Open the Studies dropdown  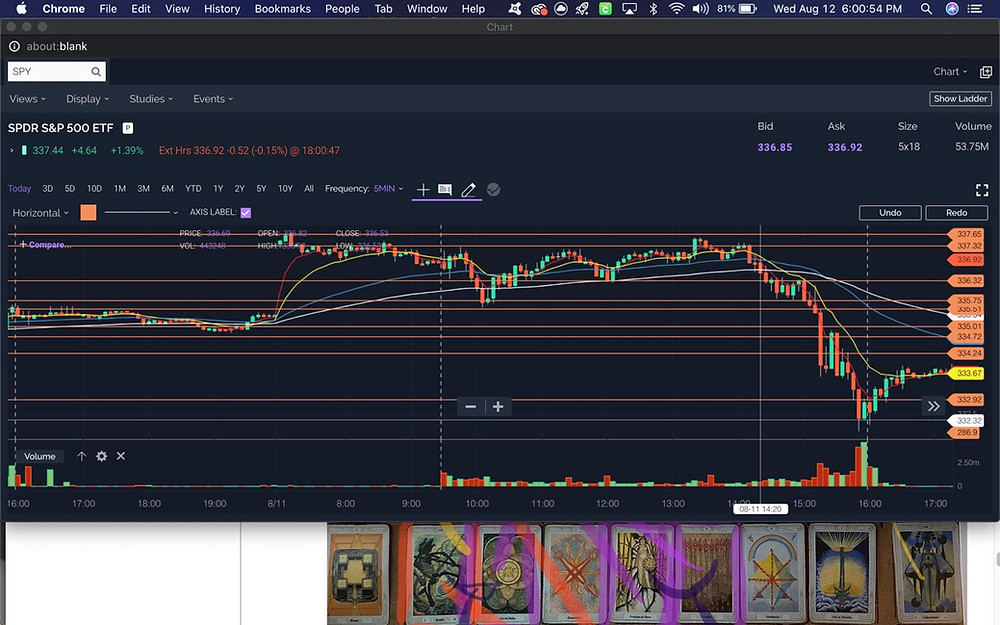tap(151, 99)
